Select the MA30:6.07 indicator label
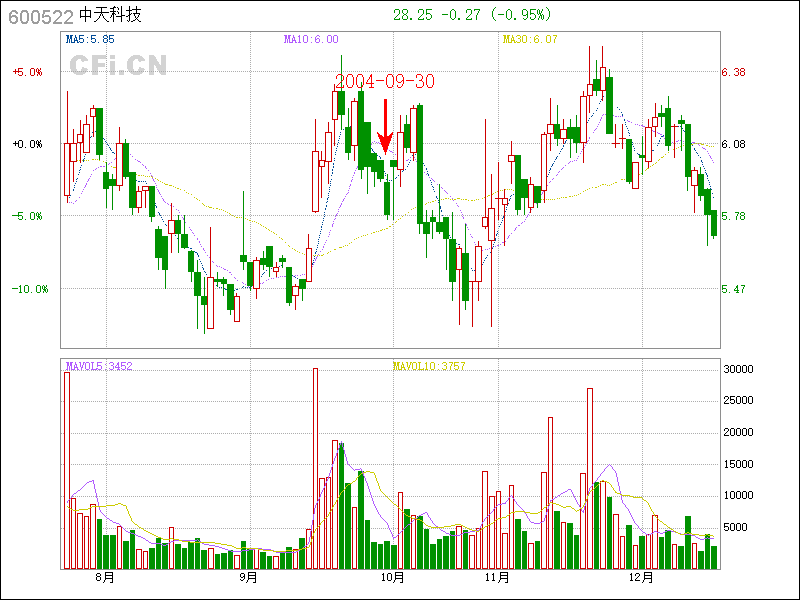The width and height of the screenshot is (800, 600). point(530,39)
